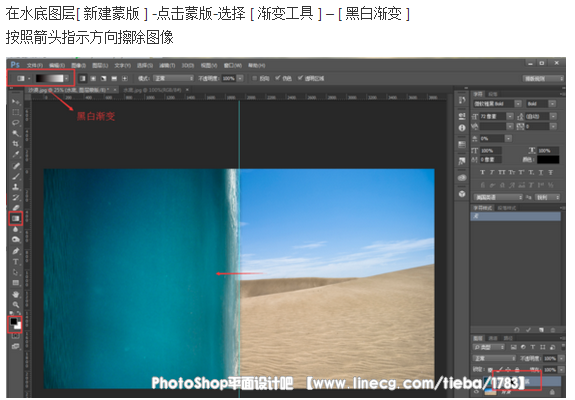
Task: Select the Crop tool
Action: point(15,144)
